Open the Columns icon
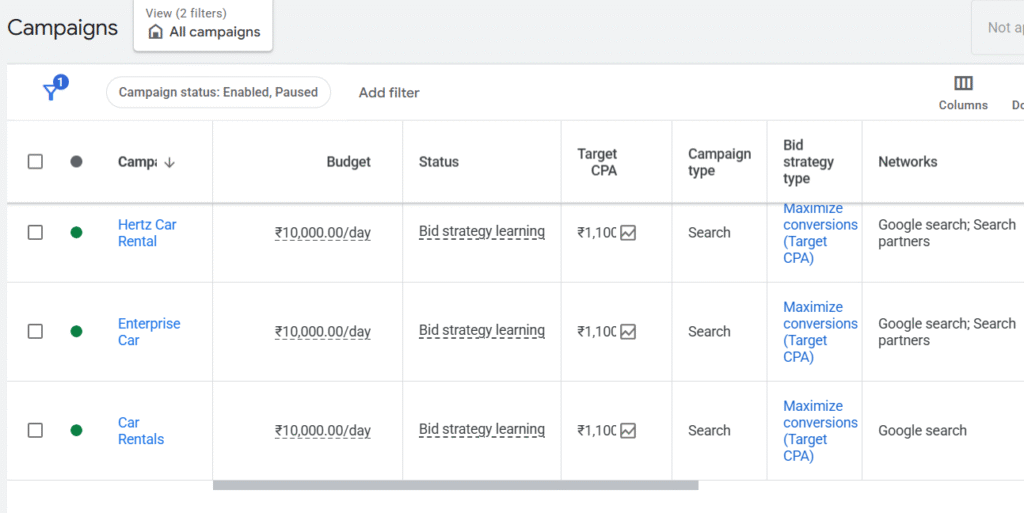Screen dimensions: 1024x513 click(x=963, y=84)
